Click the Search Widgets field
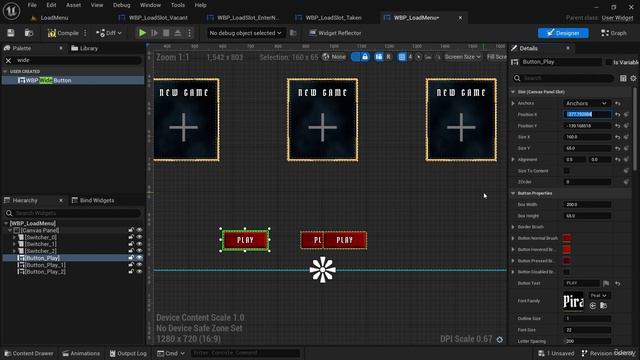This screenshot has height=360, width=640. (73, 213)
